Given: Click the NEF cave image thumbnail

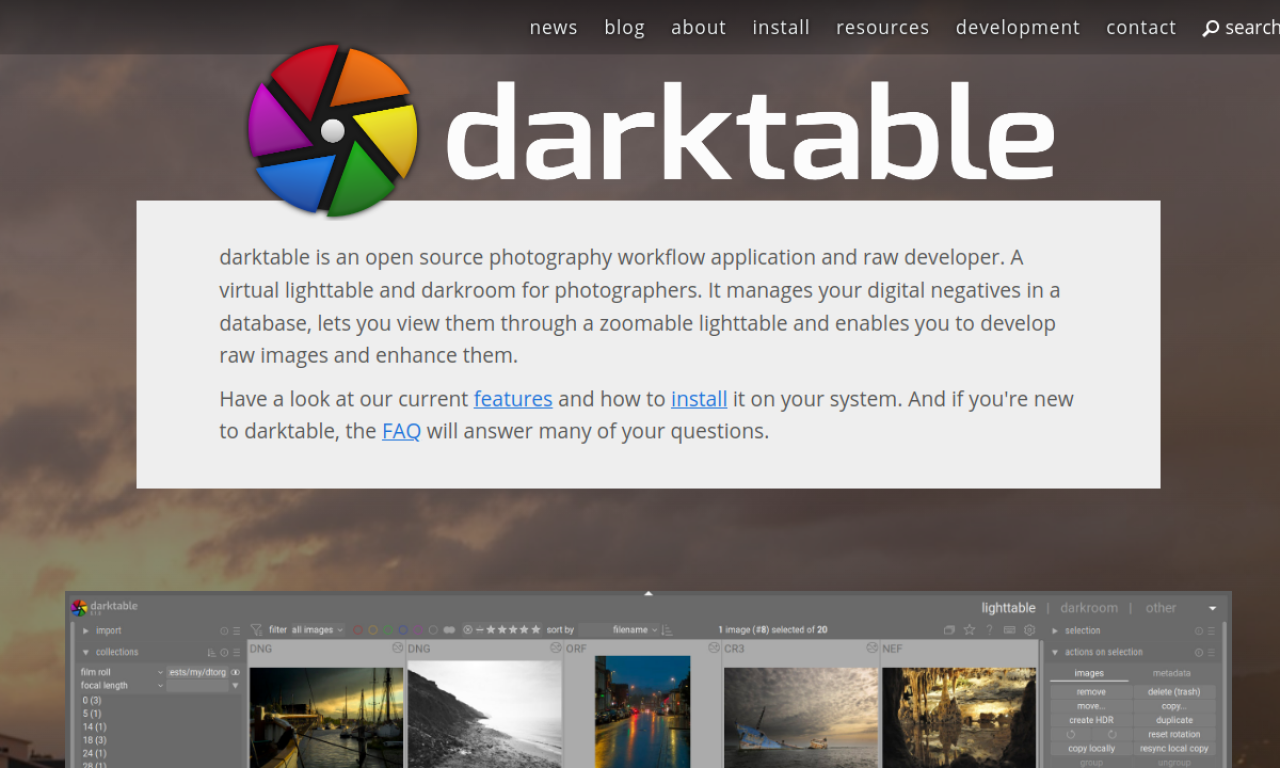Looking at the screenshot, I should click(958, 715).
